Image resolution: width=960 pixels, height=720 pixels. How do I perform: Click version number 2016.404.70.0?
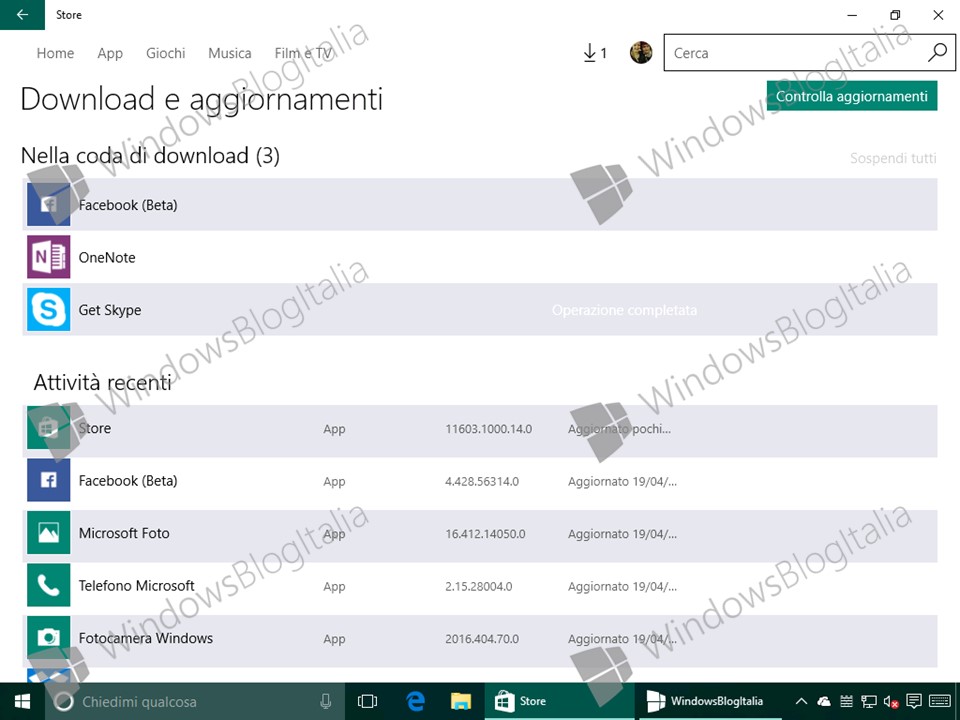coord(482,639)
